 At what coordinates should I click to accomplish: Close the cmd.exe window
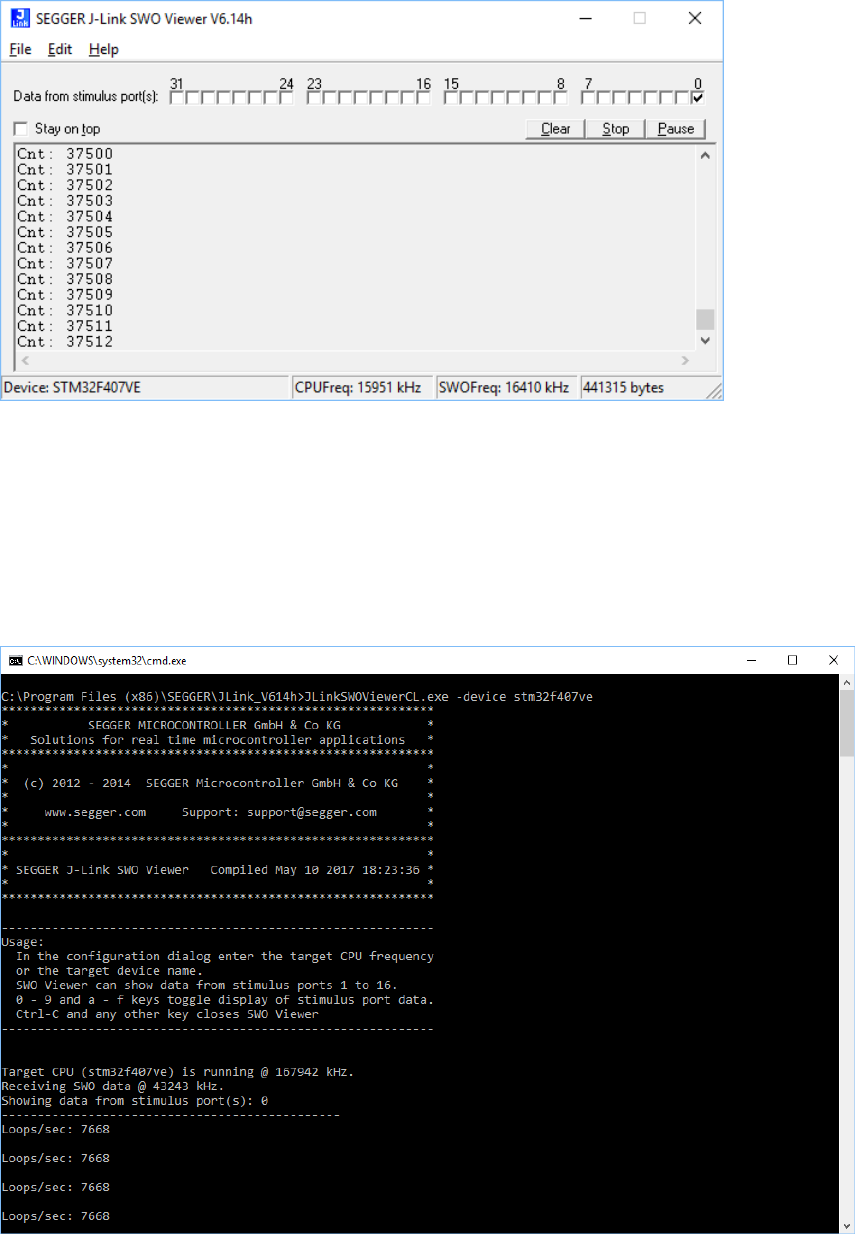[x=833, y=660]
